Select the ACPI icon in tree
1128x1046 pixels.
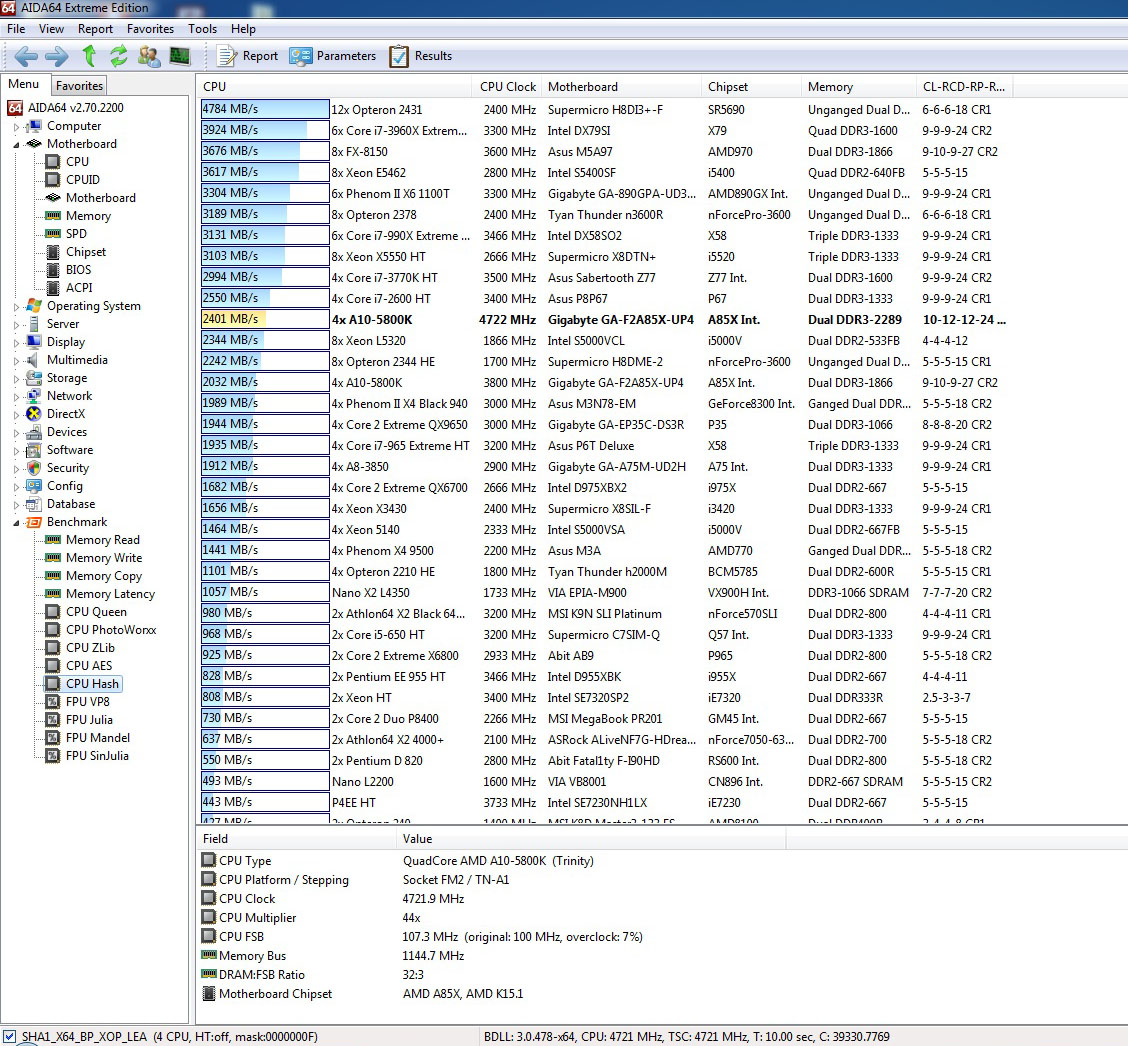53,288
